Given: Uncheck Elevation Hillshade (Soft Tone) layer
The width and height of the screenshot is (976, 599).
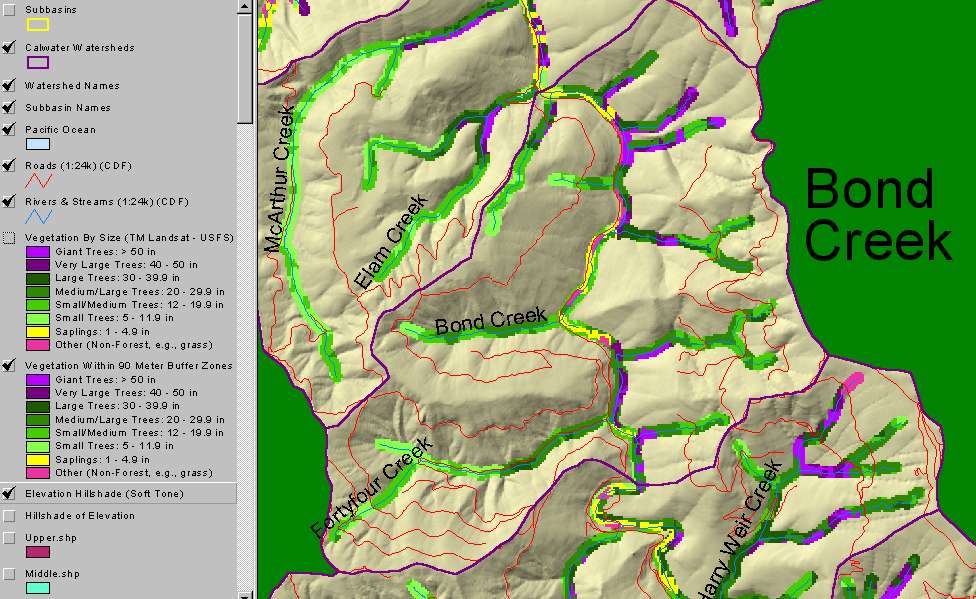Looking at the screenshot, I should coord(9,494).
